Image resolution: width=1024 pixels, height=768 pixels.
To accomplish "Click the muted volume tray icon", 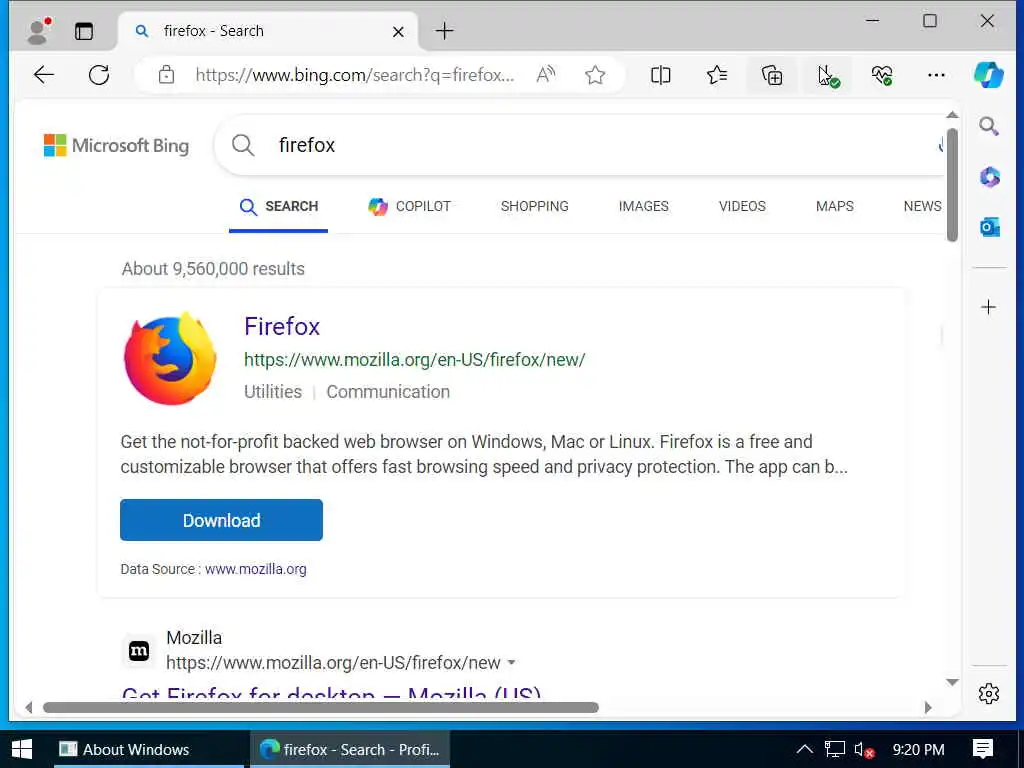I will click(864, 750).
